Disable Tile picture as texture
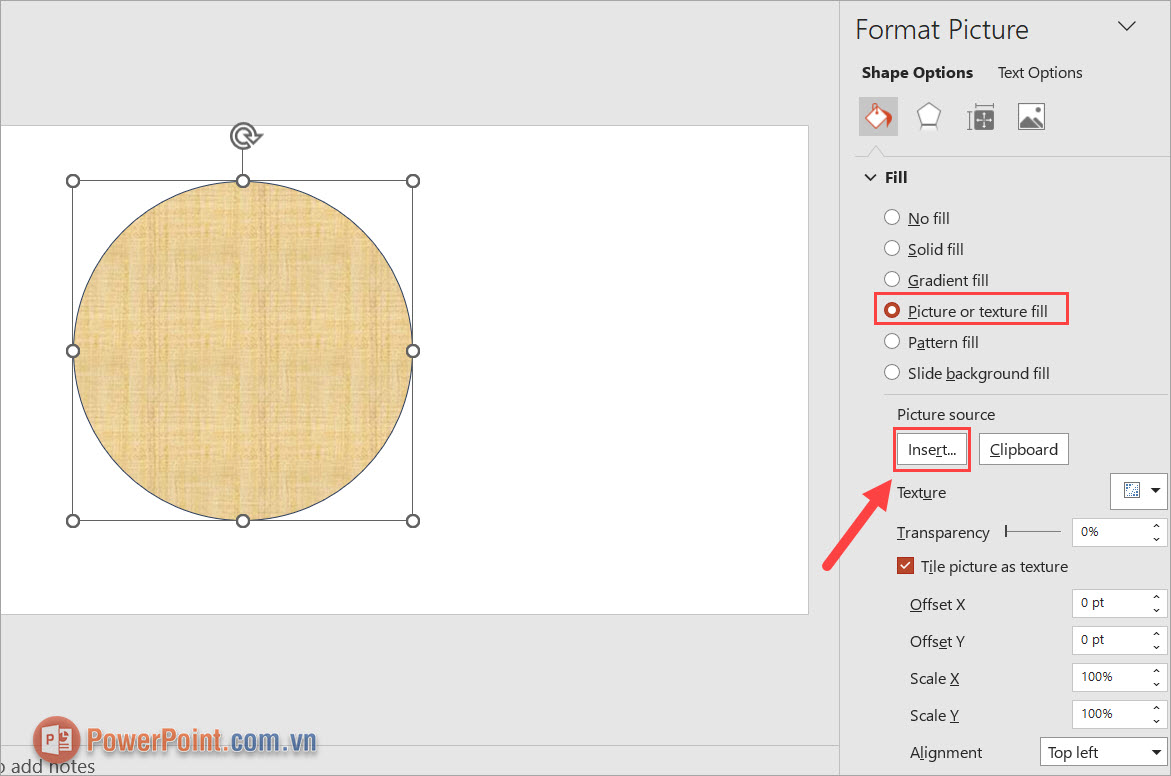This screenshot has width=1171, height=776. point(905,565)
